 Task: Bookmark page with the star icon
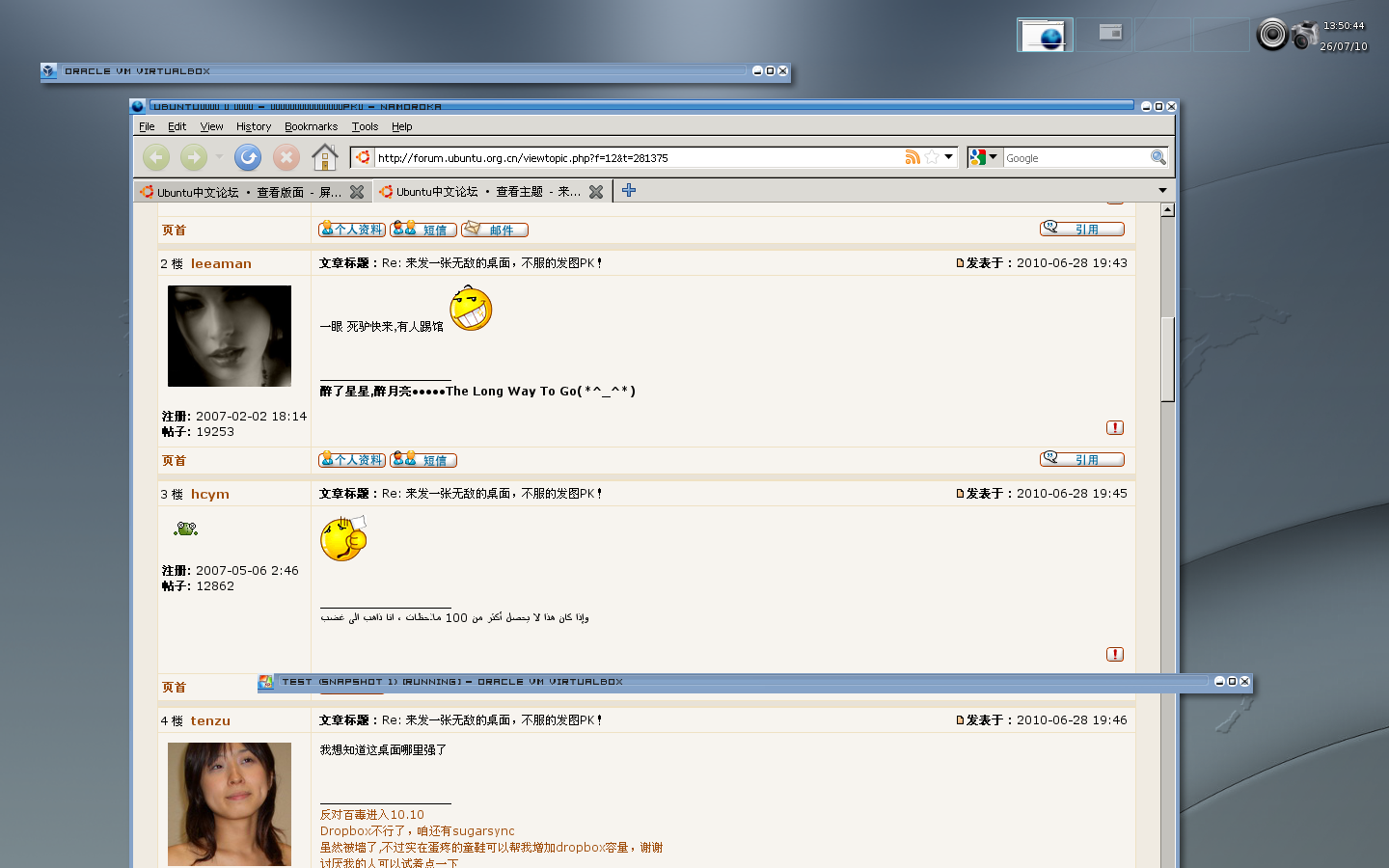932,157
